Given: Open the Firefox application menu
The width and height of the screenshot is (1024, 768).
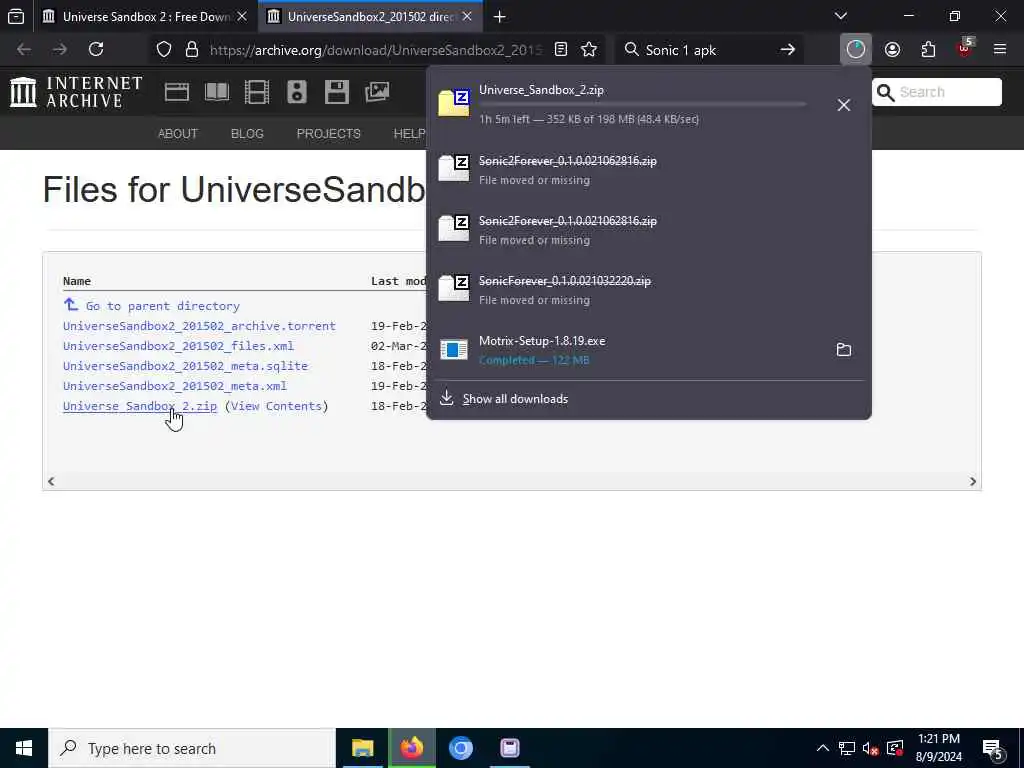Looking at the screenshot, I should point(1000,50).
